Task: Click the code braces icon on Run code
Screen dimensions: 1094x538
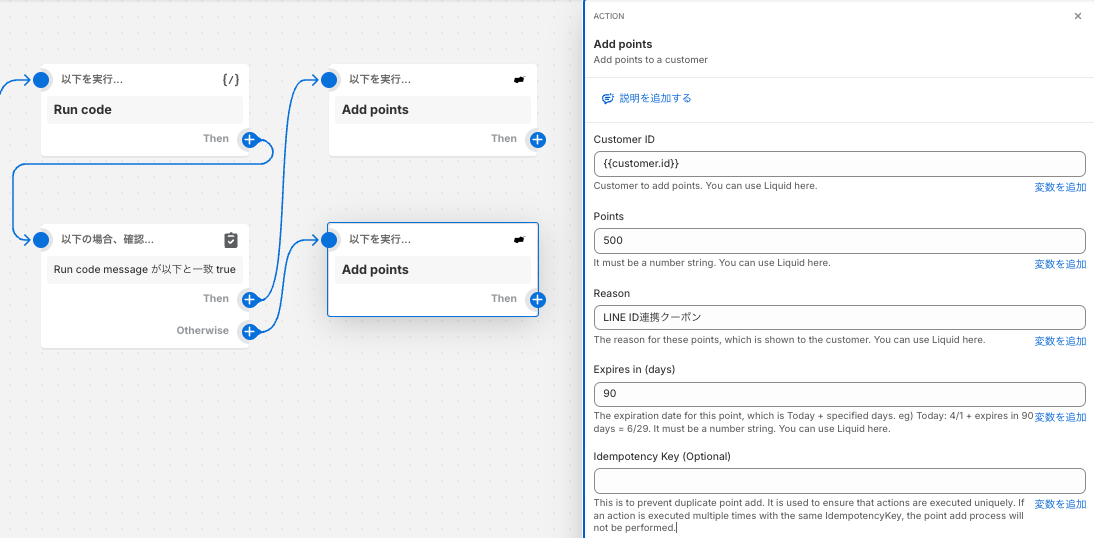Action: (231, 80)
